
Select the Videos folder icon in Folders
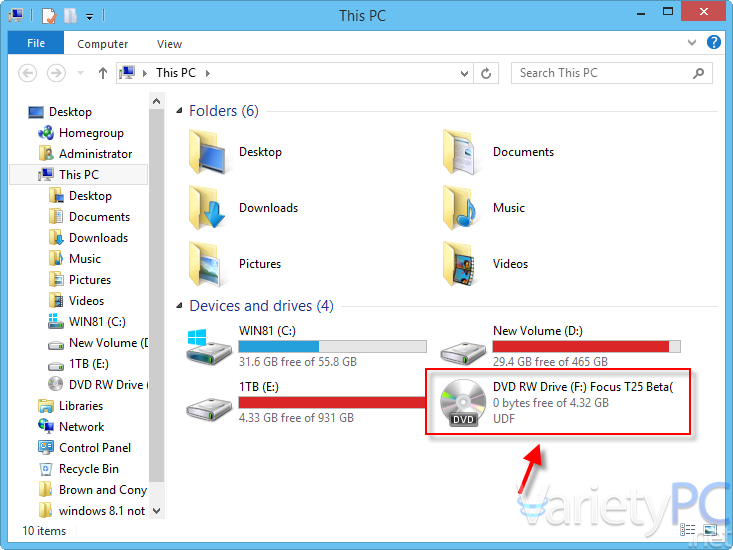coord(460,264)
